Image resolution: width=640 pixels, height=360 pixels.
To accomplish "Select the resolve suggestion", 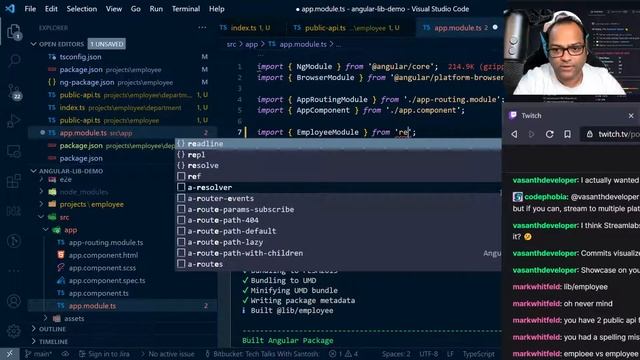I will tap(338, 166).
